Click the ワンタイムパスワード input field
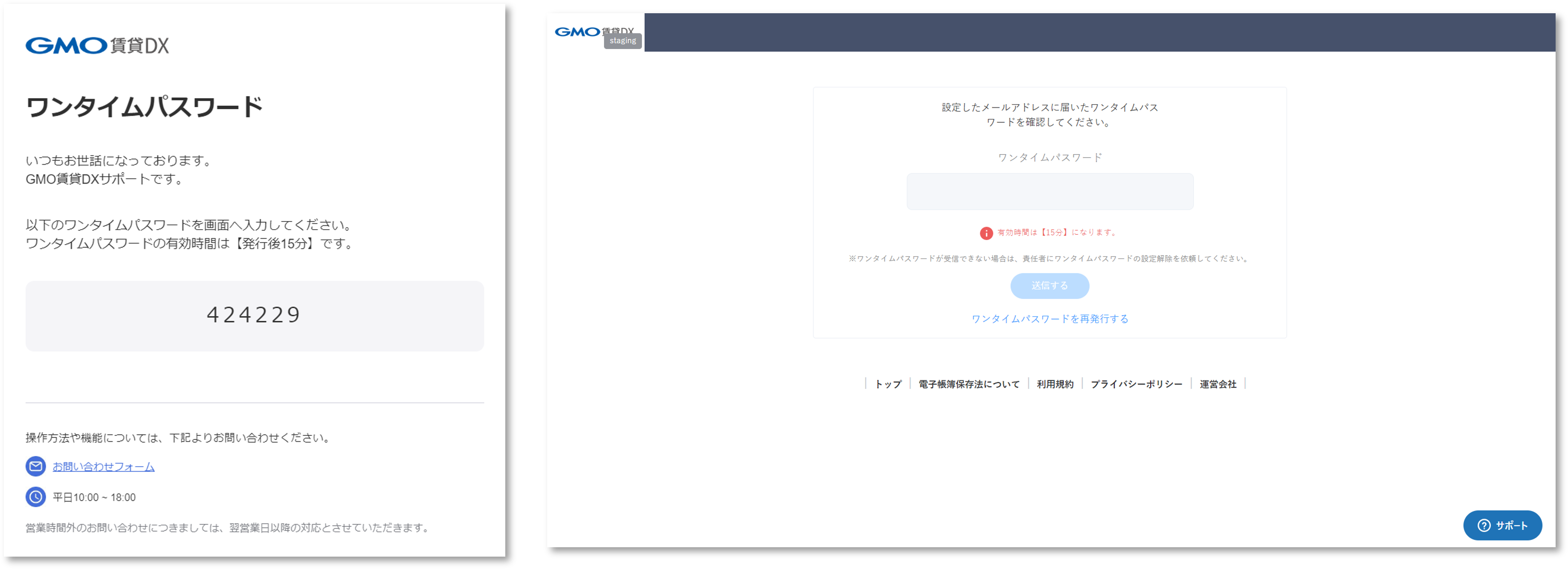Screen dimensions: 1568x569 point(1049,192)
